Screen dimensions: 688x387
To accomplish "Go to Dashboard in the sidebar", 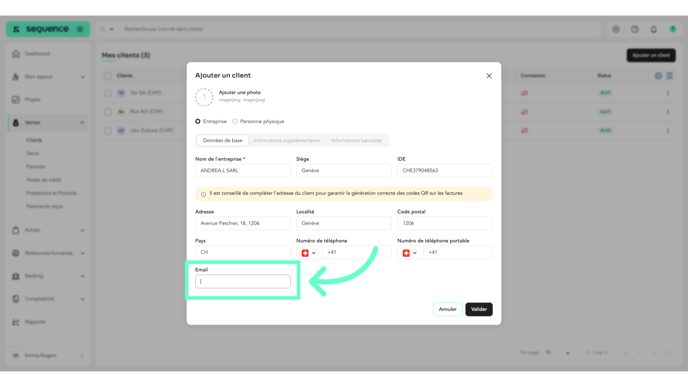I will [x=47, y=54].
